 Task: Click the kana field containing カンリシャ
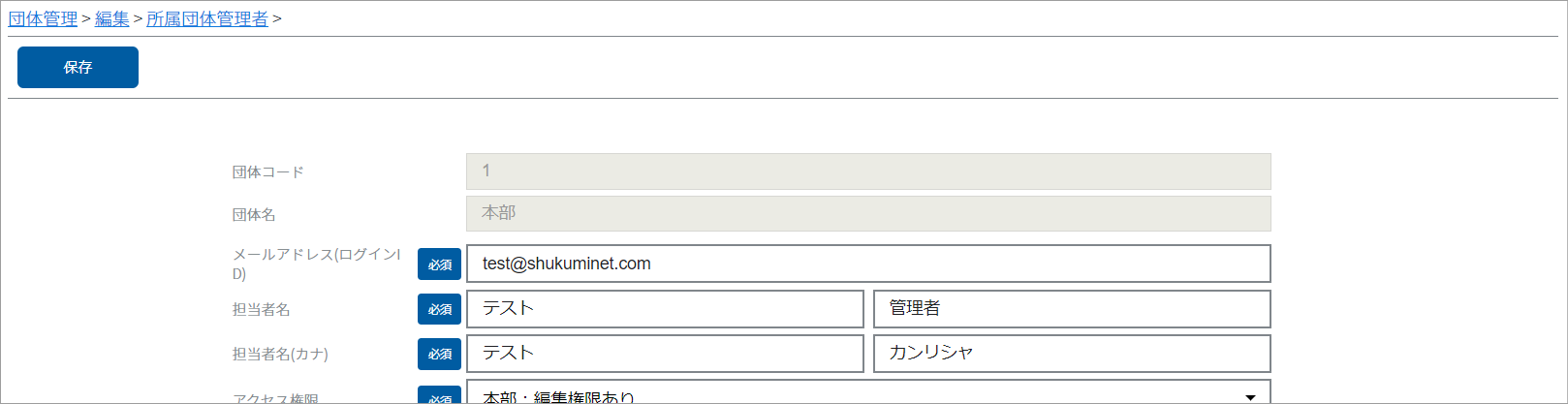[x=1072, y=354]
